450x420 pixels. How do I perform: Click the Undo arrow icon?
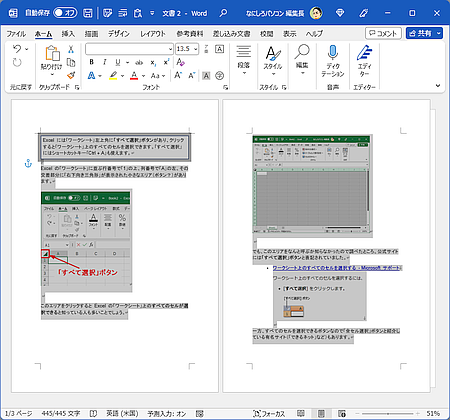17,49
